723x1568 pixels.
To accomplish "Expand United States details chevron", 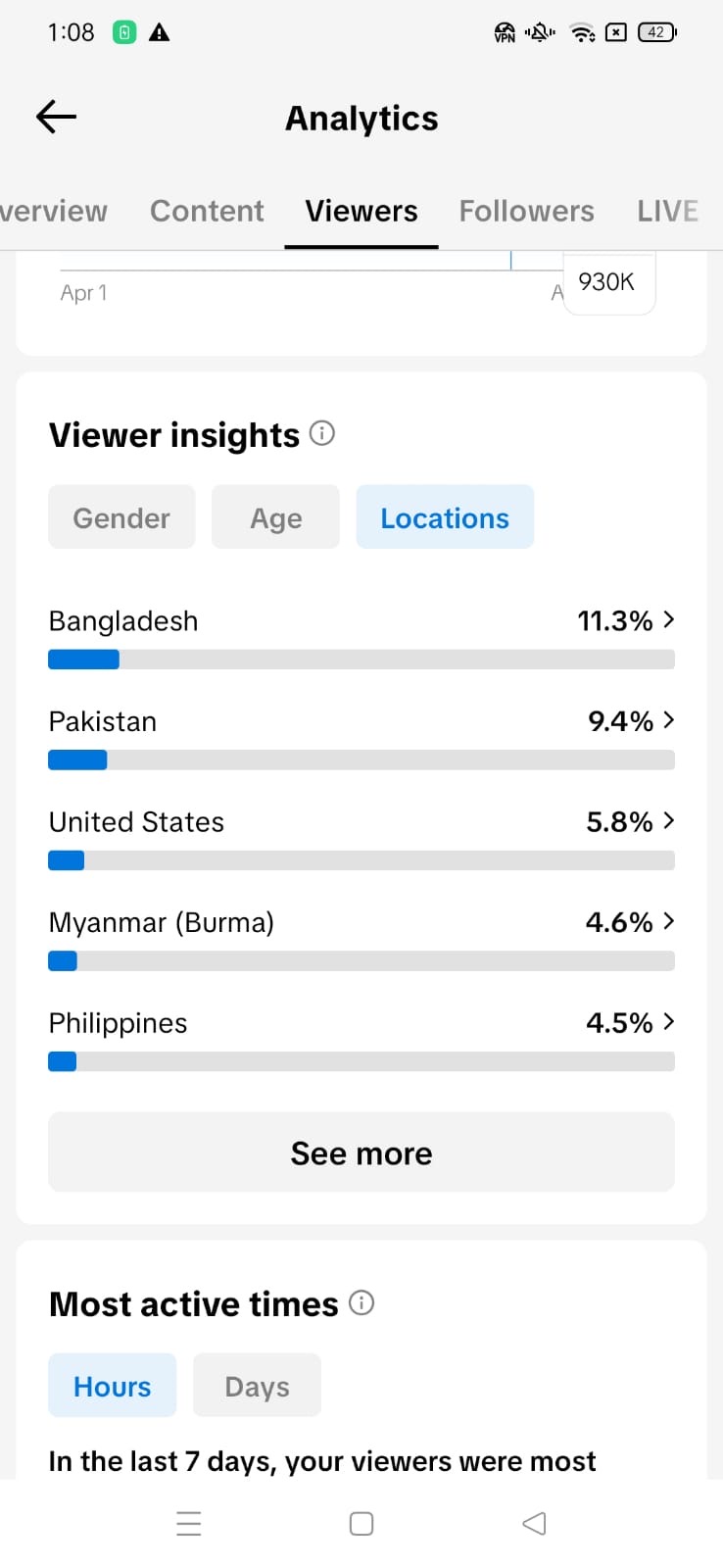I will tap(668, 820).
